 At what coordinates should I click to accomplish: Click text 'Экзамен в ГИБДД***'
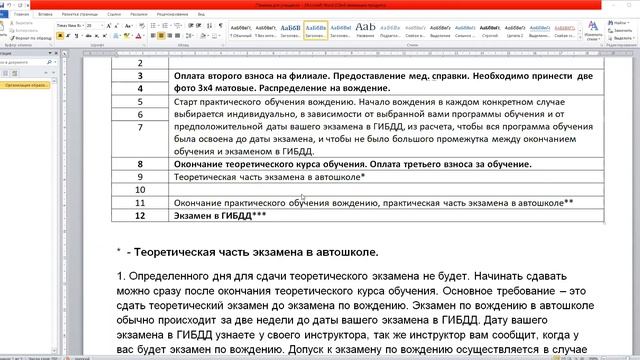pyautogui.click(x=220, y=216)
